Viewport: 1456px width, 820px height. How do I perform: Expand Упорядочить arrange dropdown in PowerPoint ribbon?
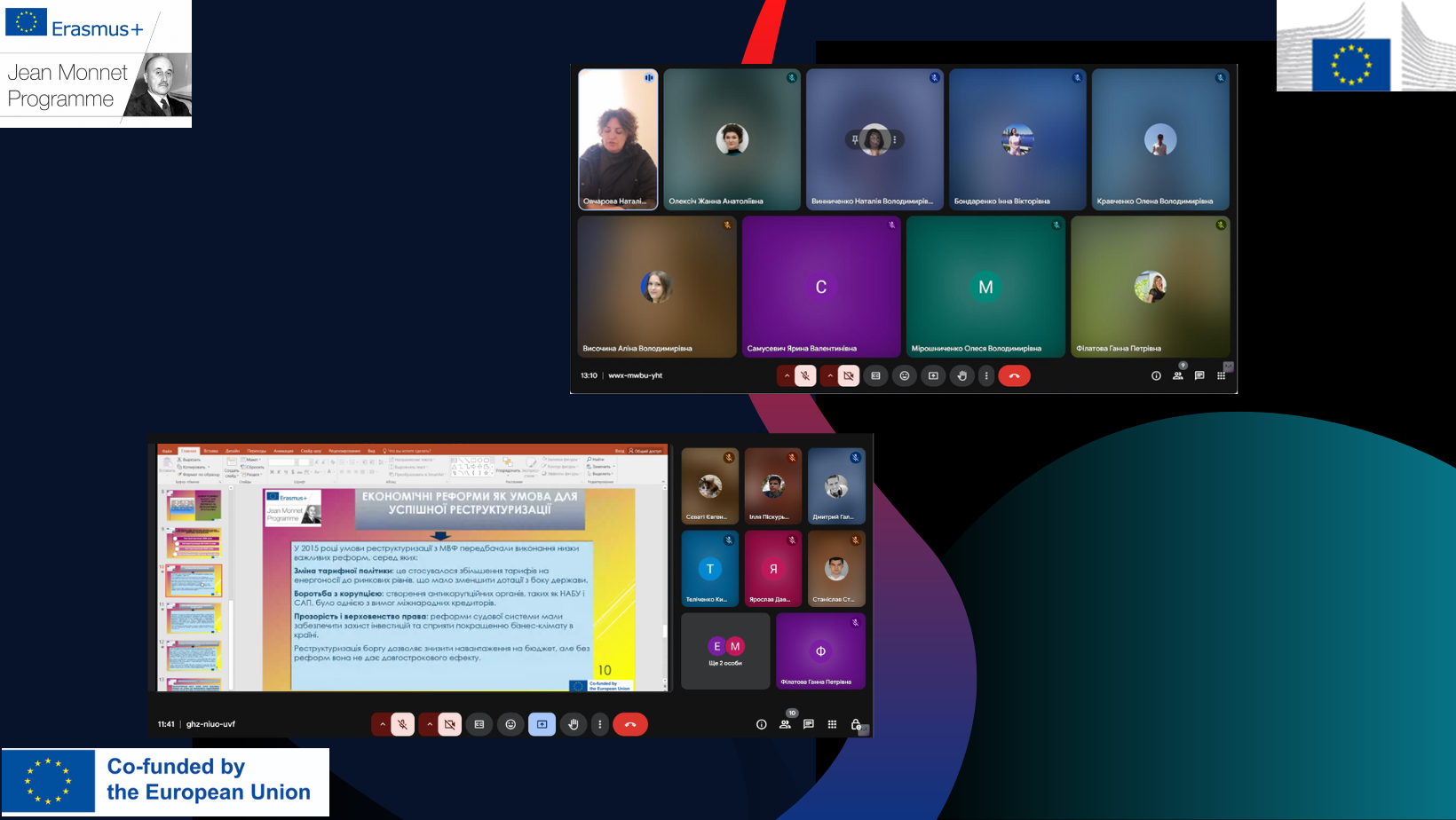click(x=508, y=466)
